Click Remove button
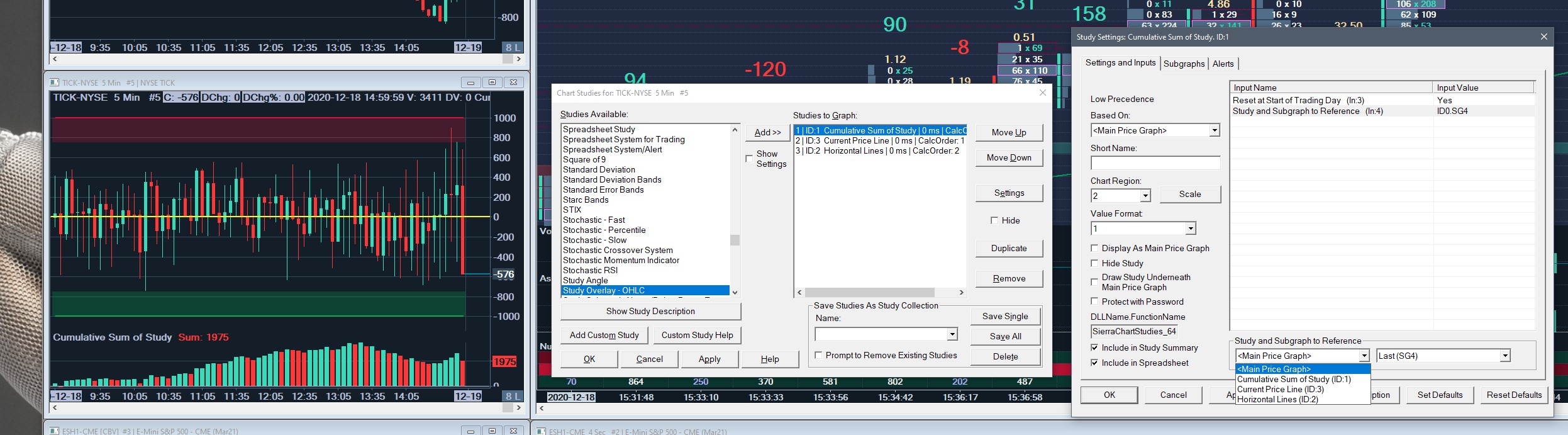1568x435 pixels. tap(1009, 278)
